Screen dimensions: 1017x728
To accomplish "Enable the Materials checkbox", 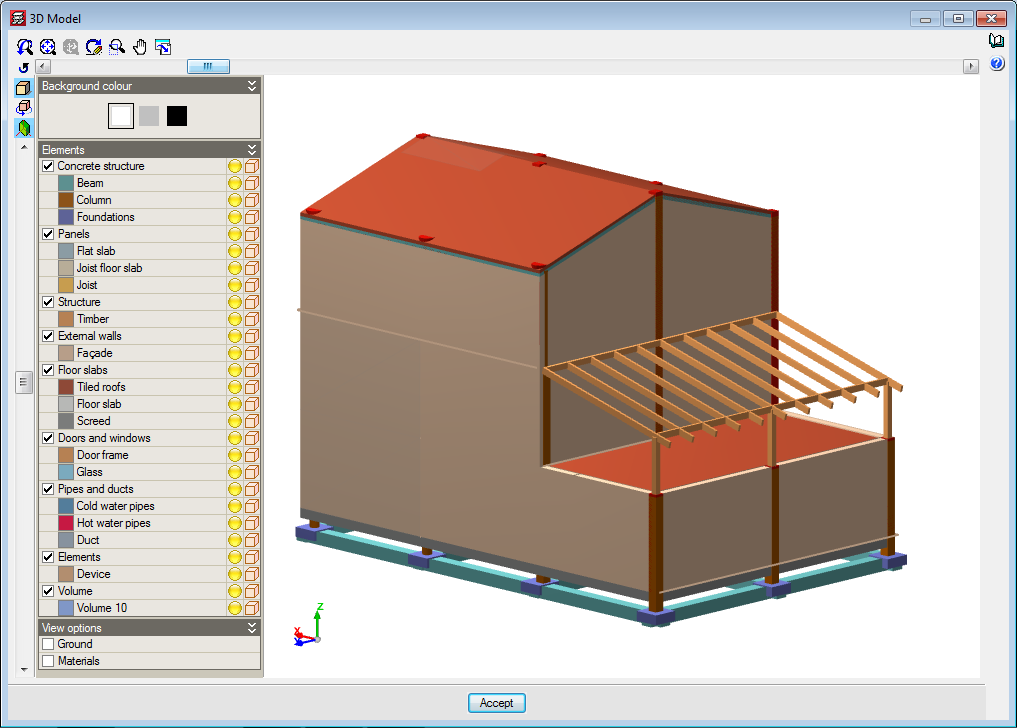I will [48, 661].
